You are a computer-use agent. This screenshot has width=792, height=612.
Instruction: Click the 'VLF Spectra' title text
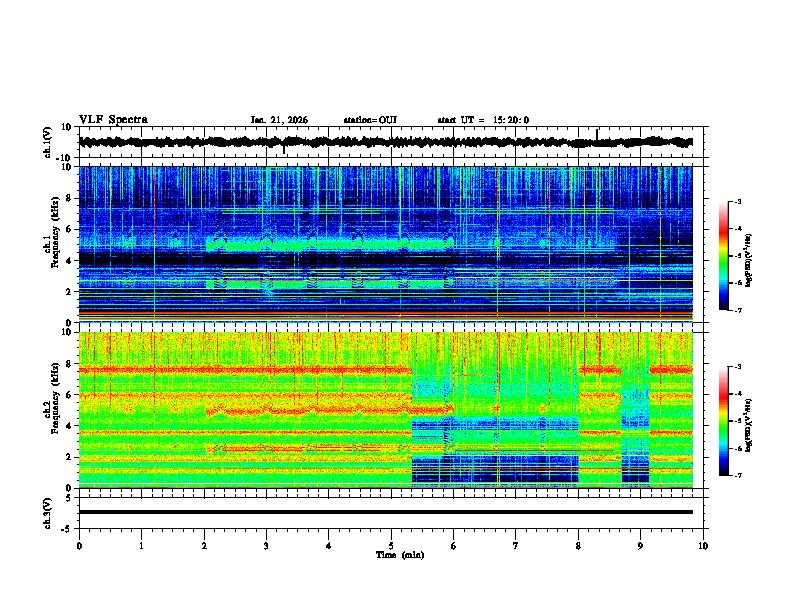tap(113, 120)
